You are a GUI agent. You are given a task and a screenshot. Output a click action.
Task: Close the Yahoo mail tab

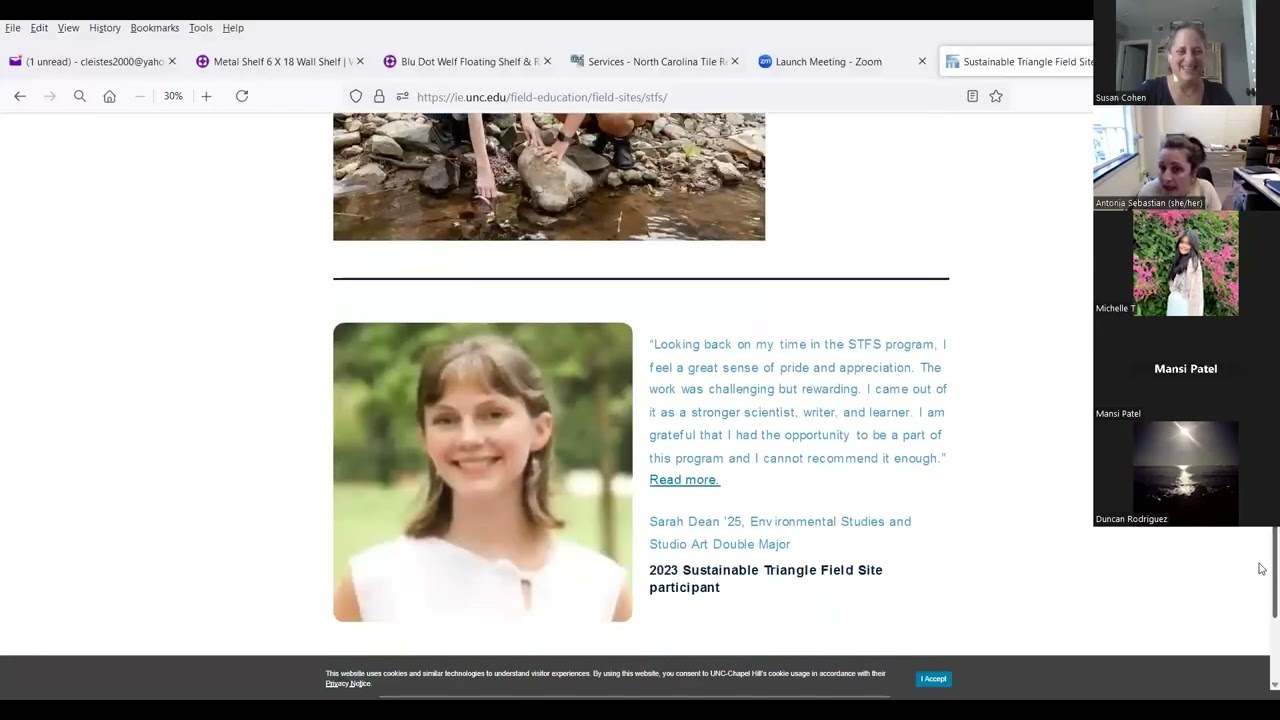tap(172, 61)
